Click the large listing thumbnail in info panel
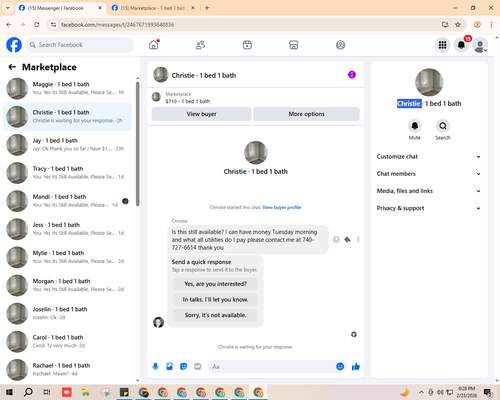 tap(429, 82)
